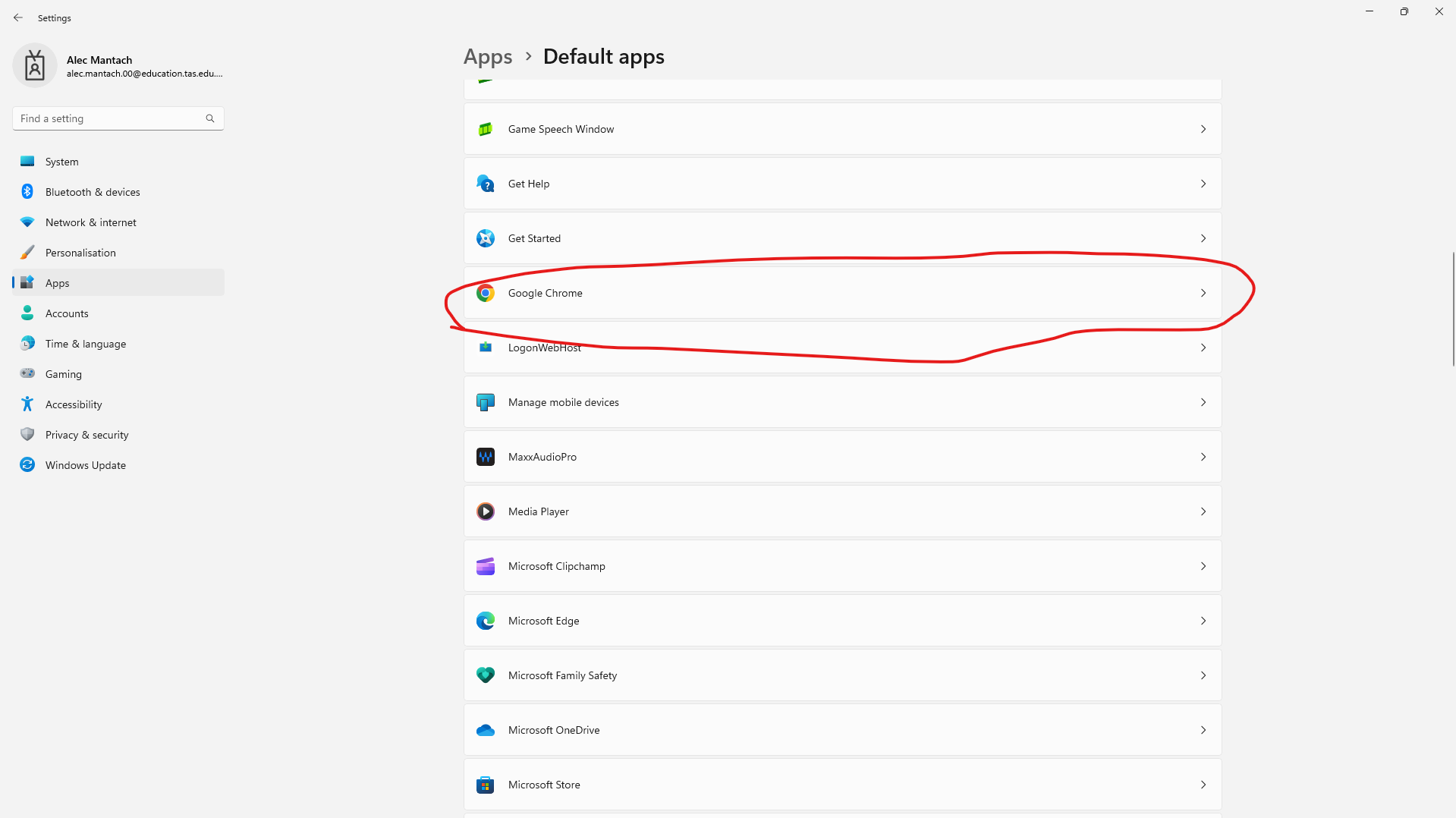Click the Game Speech Window icon
Screen dimensions: 1456x818
[x=486, y=129]
